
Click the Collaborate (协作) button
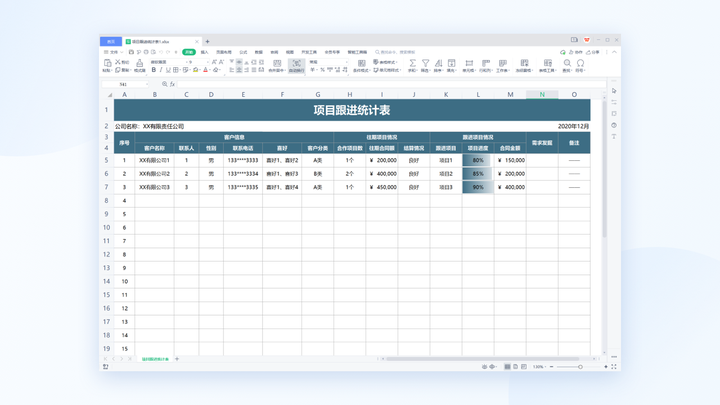point(577,52)
